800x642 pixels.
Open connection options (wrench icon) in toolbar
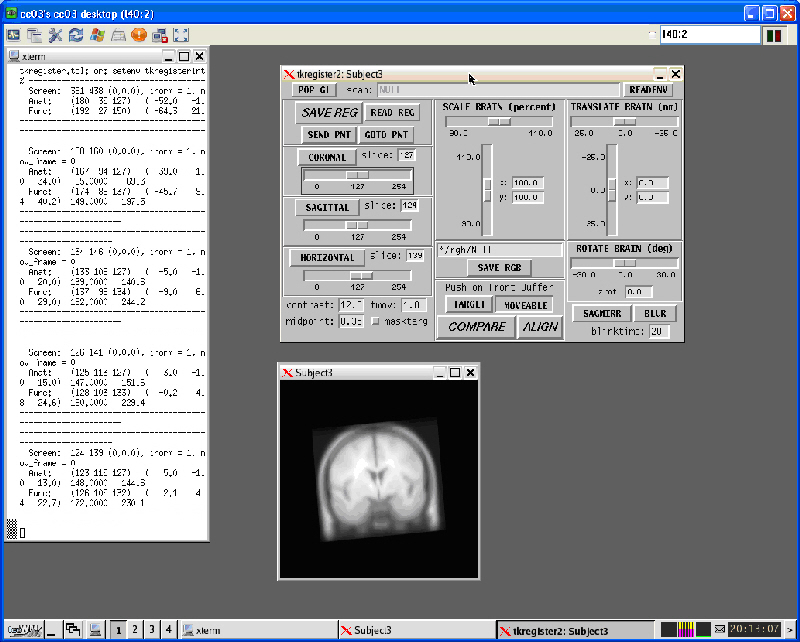tap(55, 34)
